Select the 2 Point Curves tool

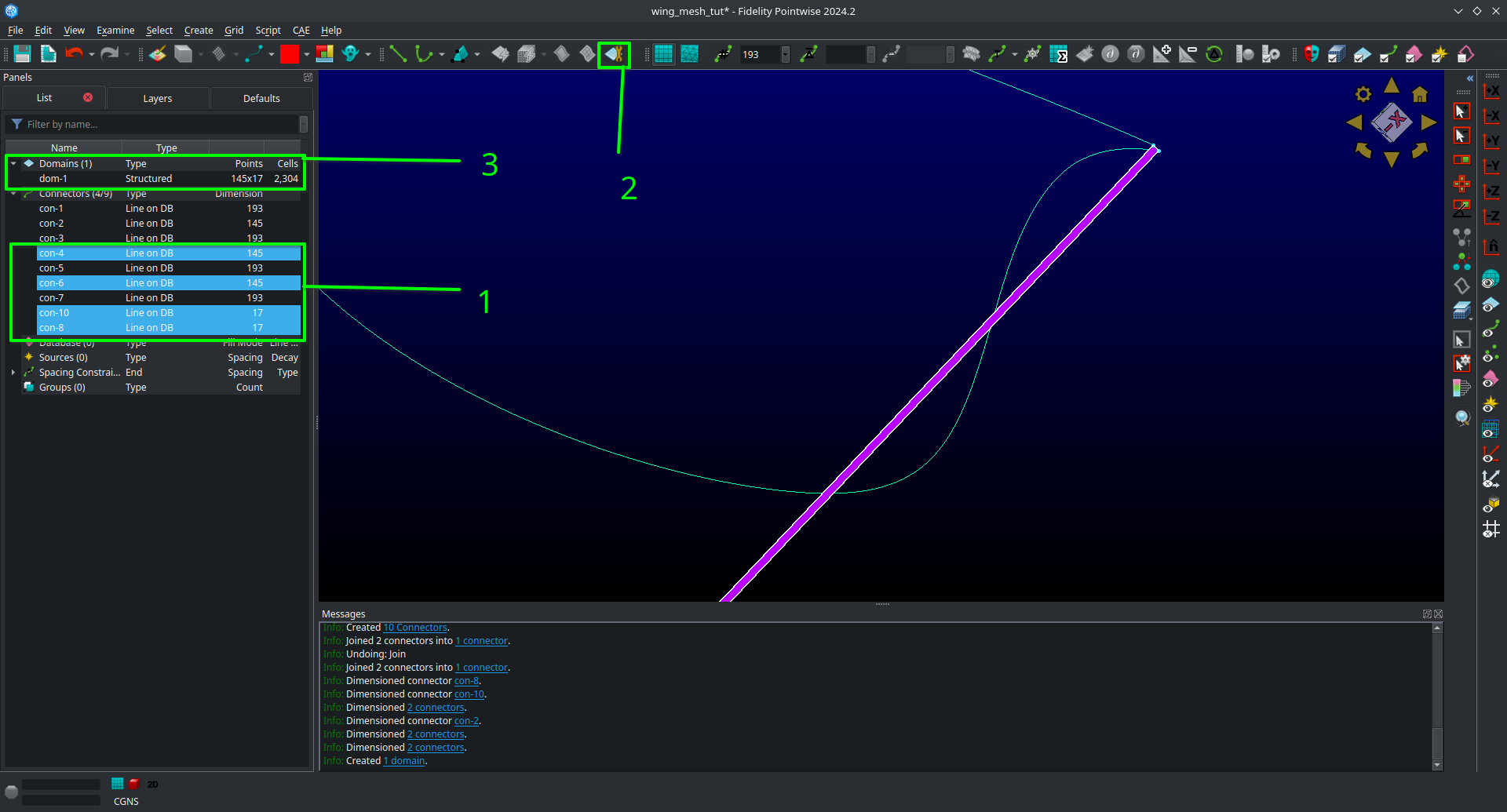click(x=398, y=54)
